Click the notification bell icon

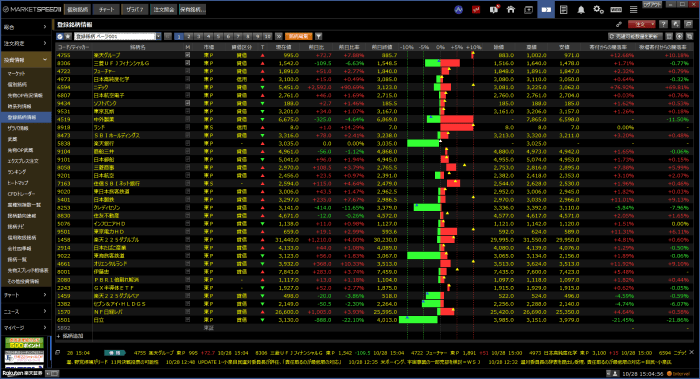coord(581,9)
